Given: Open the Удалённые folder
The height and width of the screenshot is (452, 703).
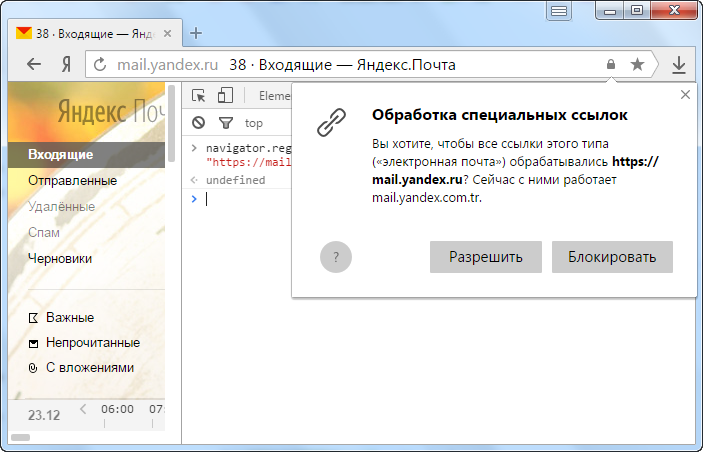Looking at the screenshot, I should coord(61,207).
